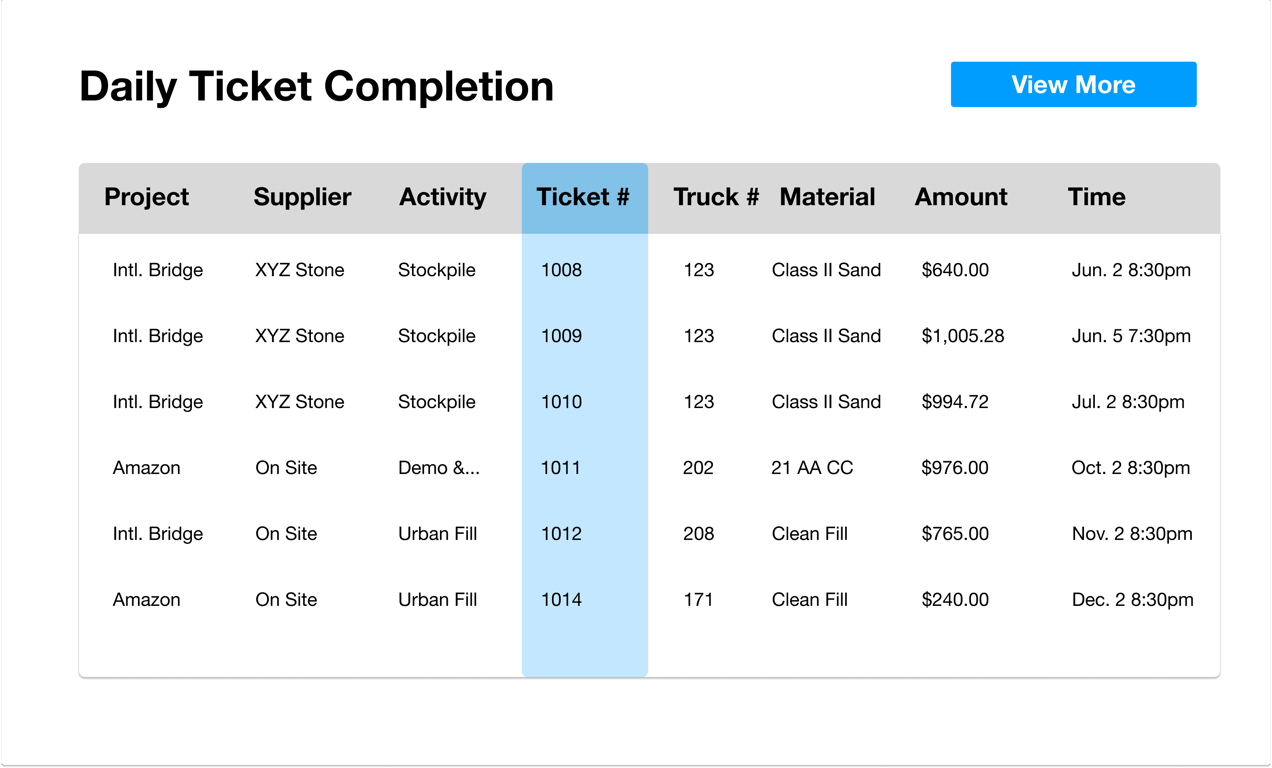Choose the Material column header
Screen dimensions: 1272x768
(827, 197)
